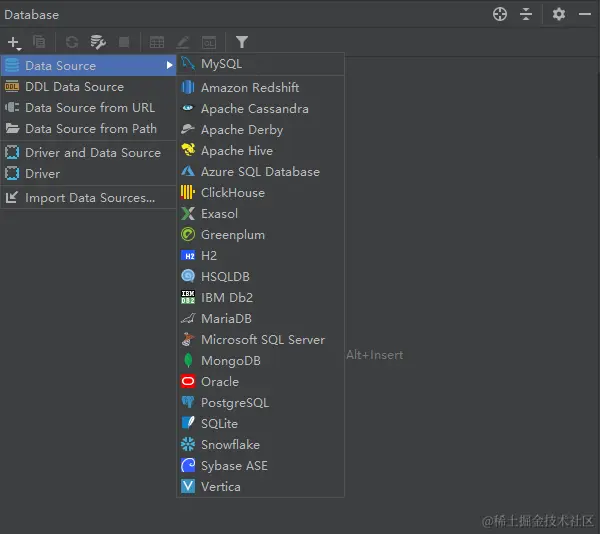Click the Filter funnel icon
The image size is (600, 534).
(242, 42)
